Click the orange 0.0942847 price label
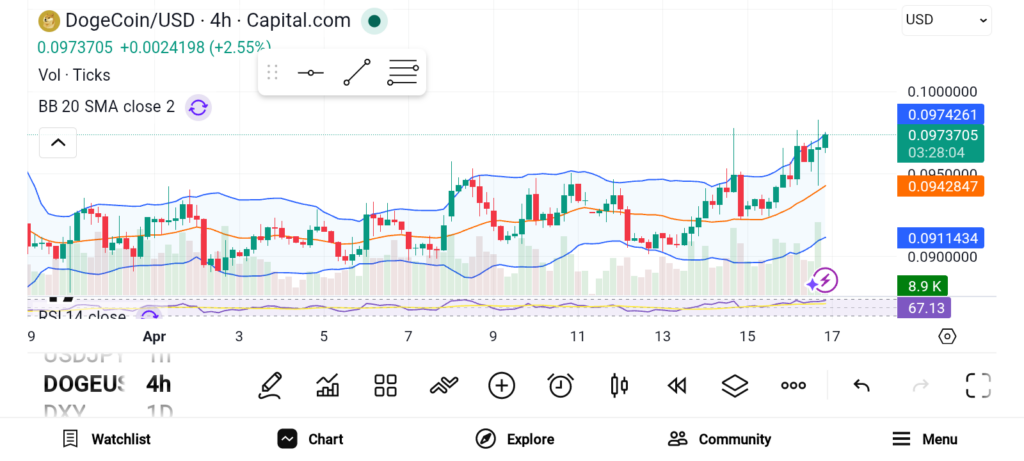Screen dimensions: 1024x461 (940, 186)
